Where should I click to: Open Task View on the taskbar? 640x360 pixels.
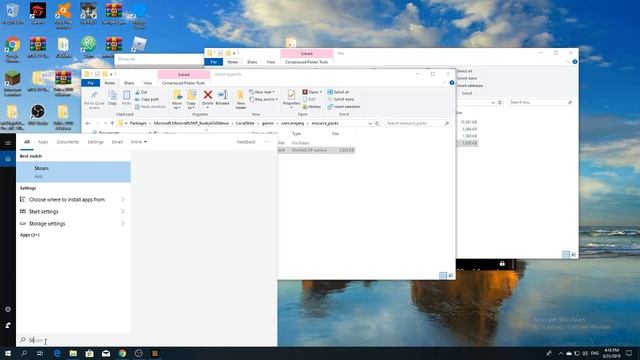[40, 353]
